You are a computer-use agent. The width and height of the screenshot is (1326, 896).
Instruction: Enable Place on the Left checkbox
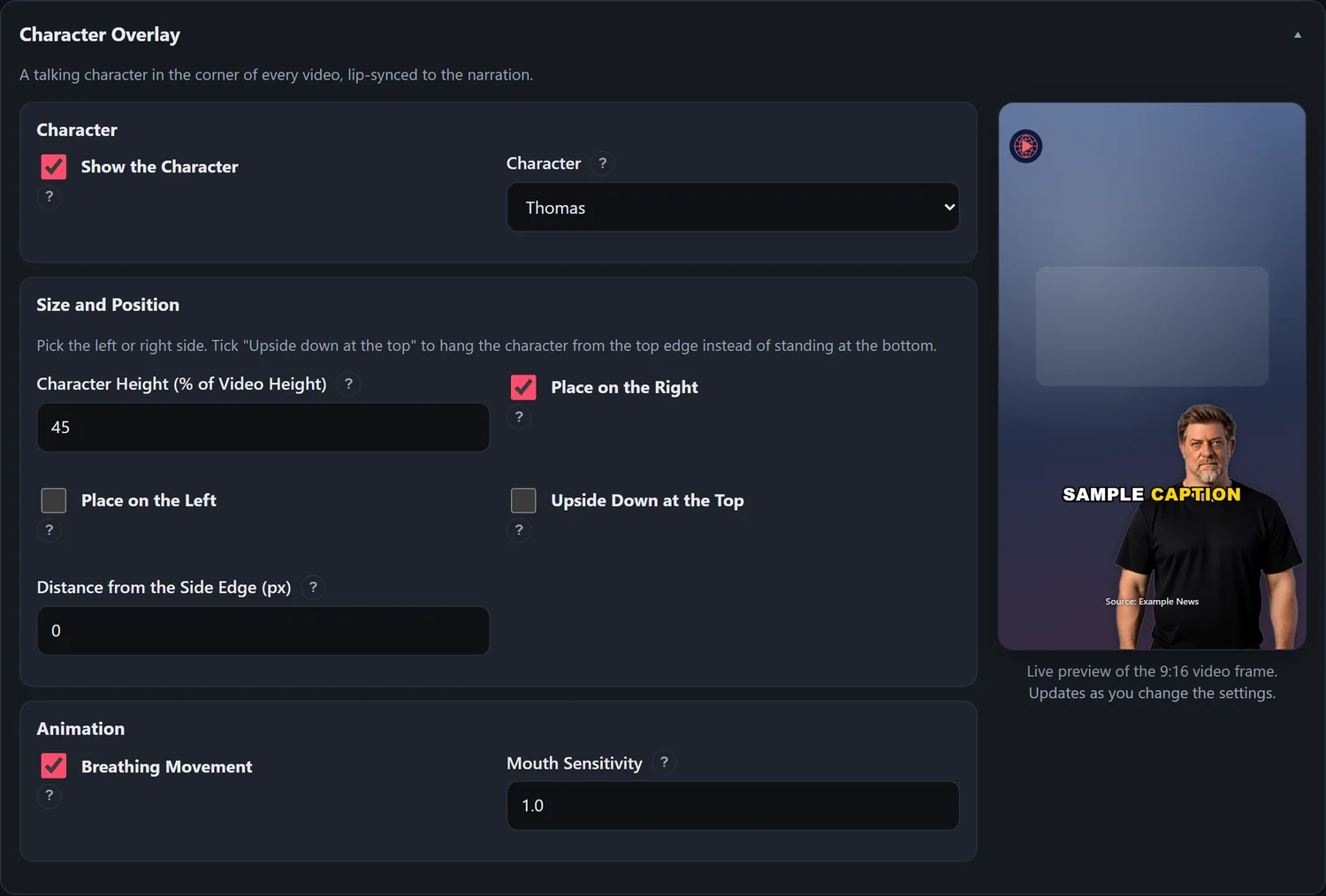point(54,500)
